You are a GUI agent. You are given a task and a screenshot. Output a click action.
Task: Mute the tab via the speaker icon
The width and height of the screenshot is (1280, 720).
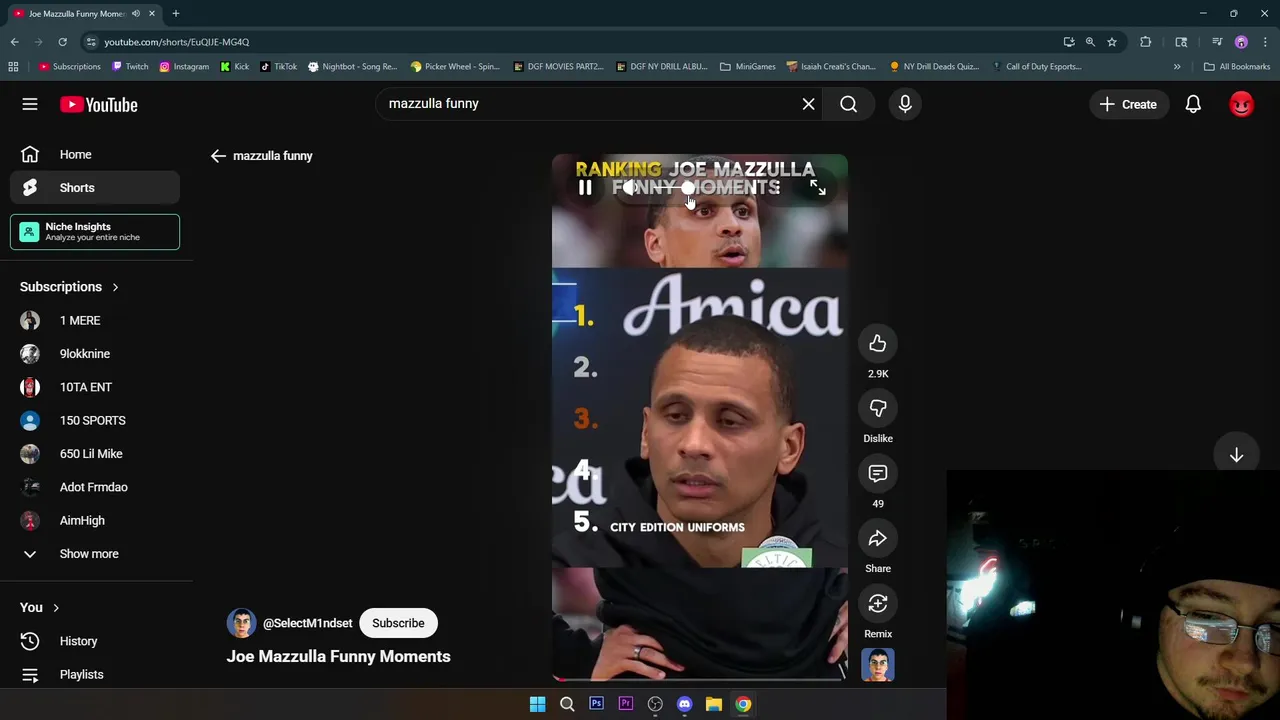[135, 13]
